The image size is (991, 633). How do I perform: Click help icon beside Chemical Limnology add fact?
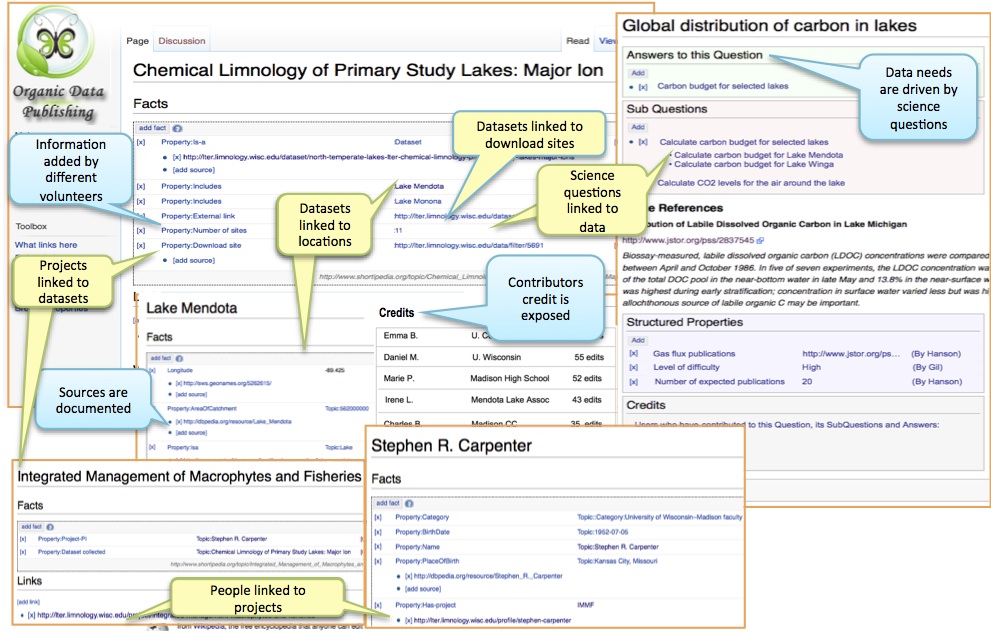click(x=177, y=128)
